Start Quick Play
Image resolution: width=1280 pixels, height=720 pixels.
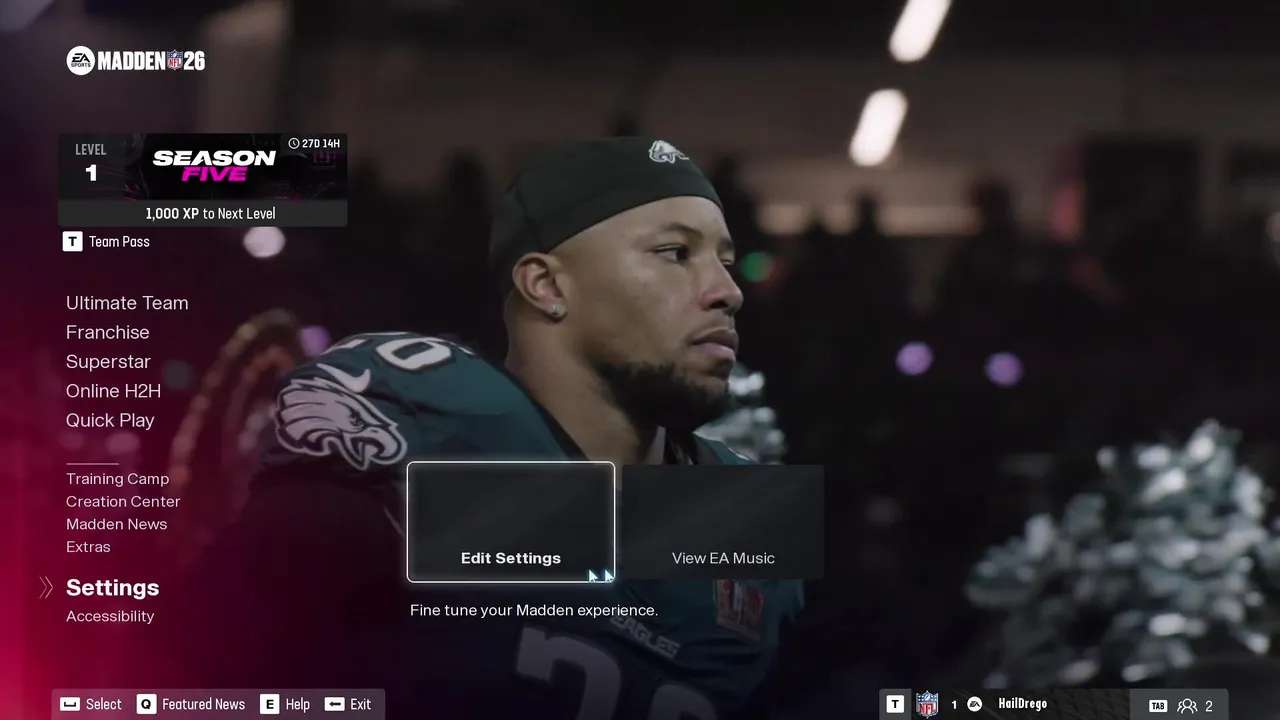point(110,420)
